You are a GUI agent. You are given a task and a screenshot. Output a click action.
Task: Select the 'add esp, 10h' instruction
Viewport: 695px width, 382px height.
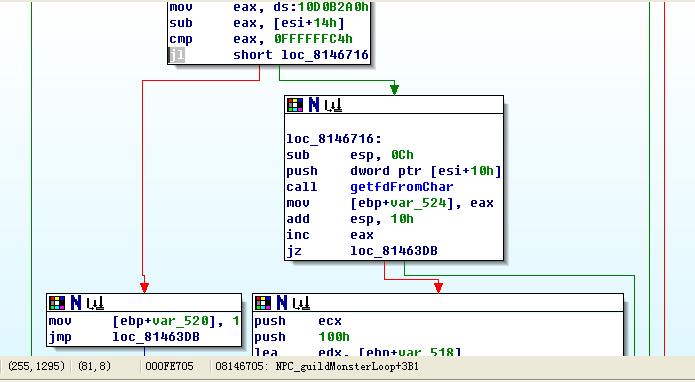tap(350, 219)
